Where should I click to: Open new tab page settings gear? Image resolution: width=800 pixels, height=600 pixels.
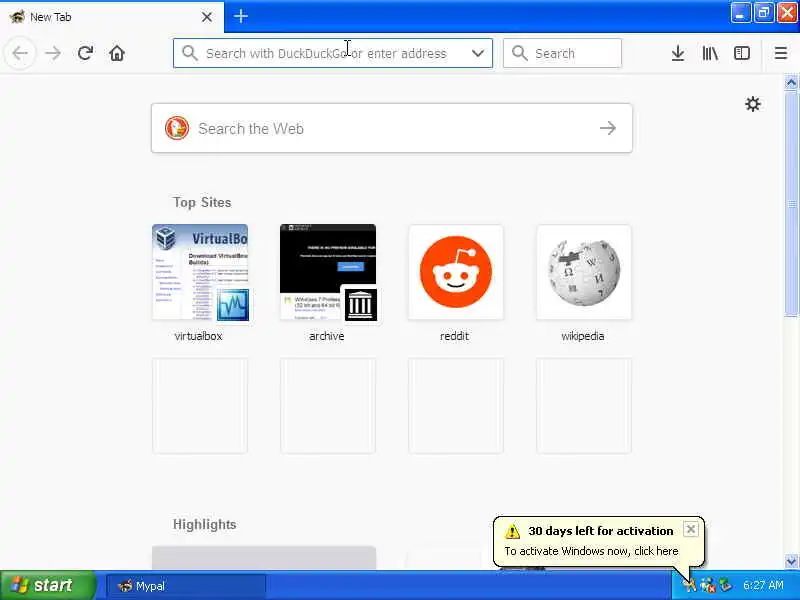pyautogui.click(x=753, y=105)
